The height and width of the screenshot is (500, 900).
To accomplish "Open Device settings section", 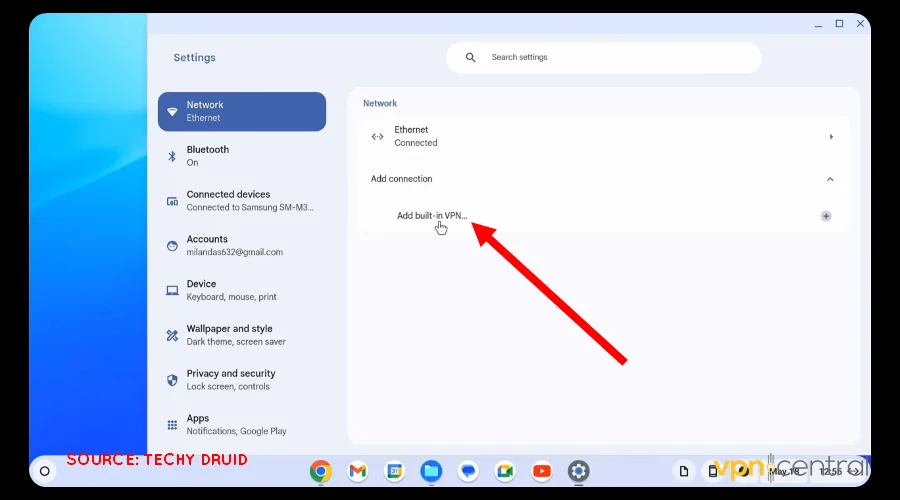I will 242,290.
